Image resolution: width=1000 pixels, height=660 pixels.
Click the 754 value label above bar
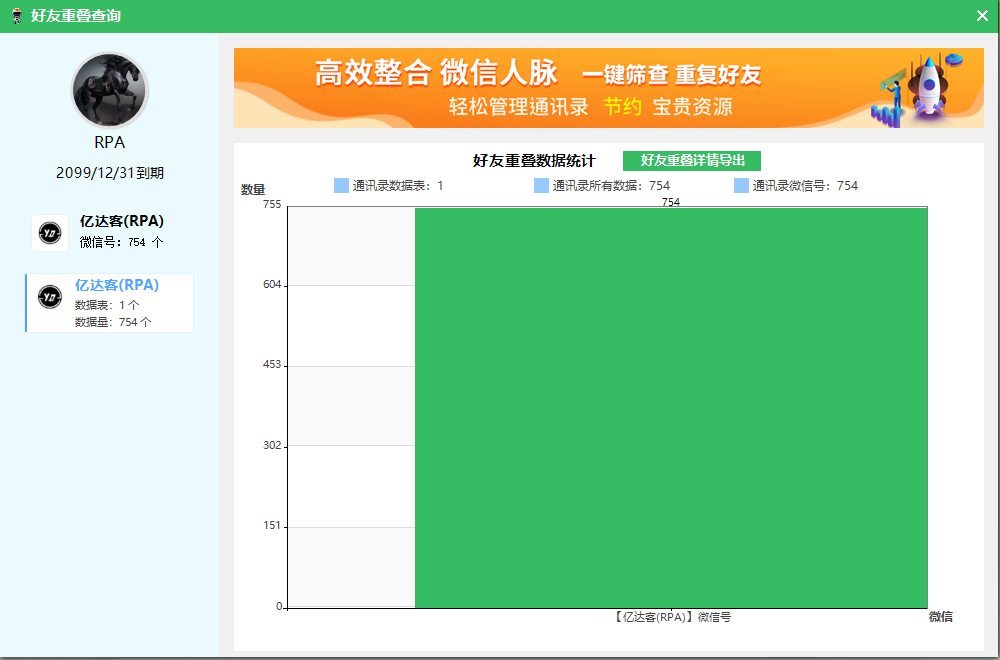(671, 202)
